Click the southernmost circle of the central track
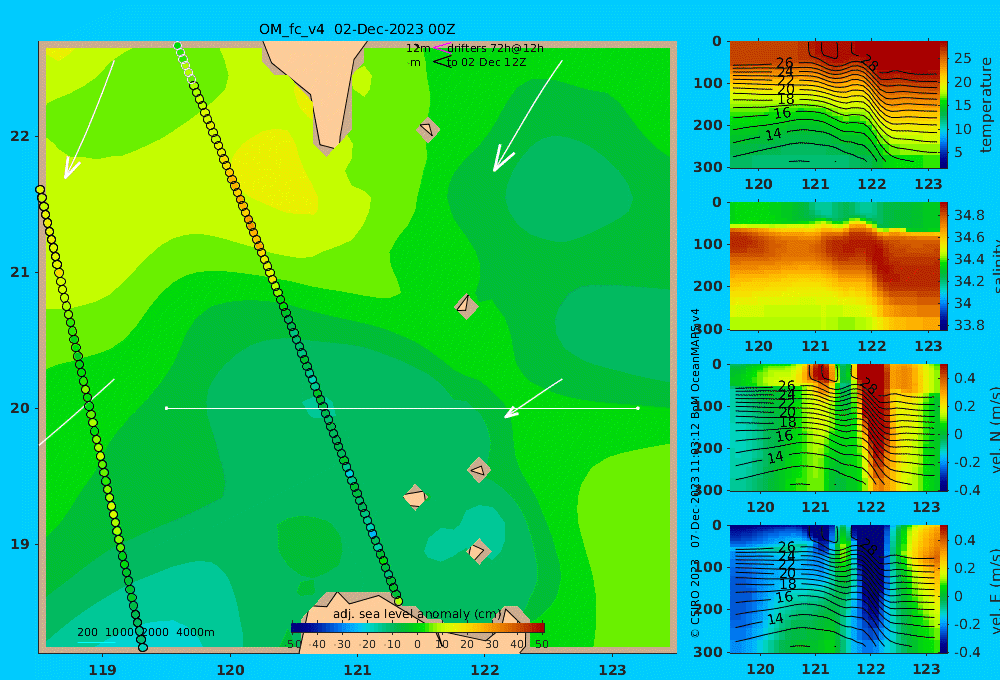This screenshot has width=1000, height=680. coord(399,601)
